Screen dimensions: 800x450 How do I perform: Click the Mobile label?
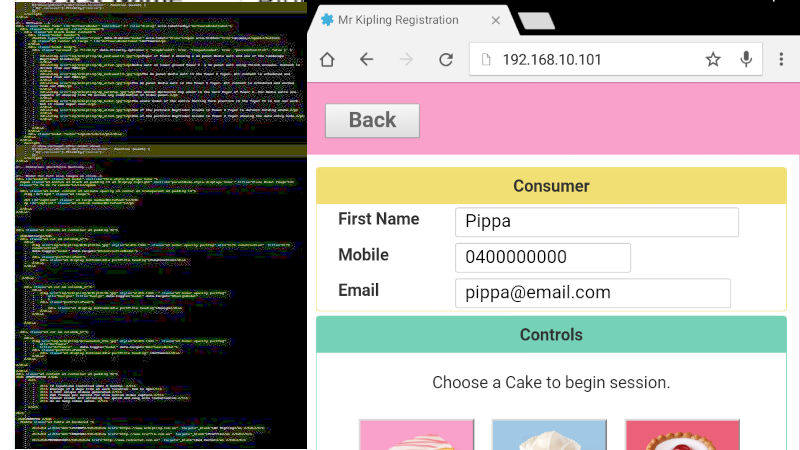(x=363, y=255)
